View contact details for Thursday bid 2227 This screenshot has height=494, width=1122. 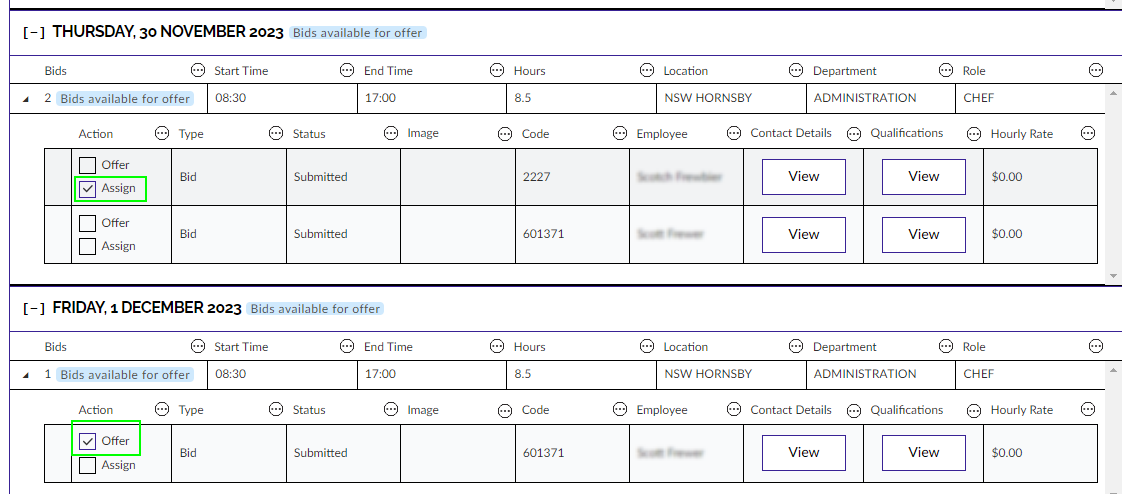click(x=803, y=177)
